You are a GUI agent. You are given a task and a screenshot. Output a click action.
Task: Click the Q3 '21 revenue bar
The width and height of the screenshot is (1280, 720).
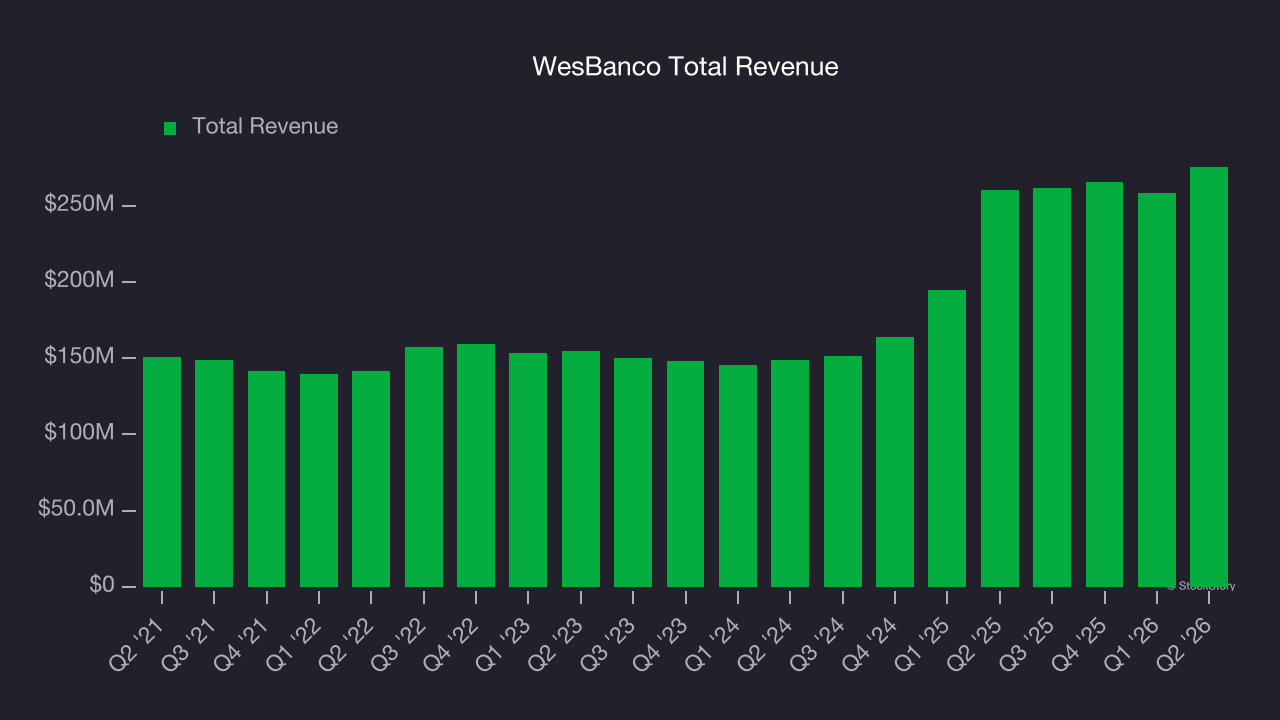(214, 473)
